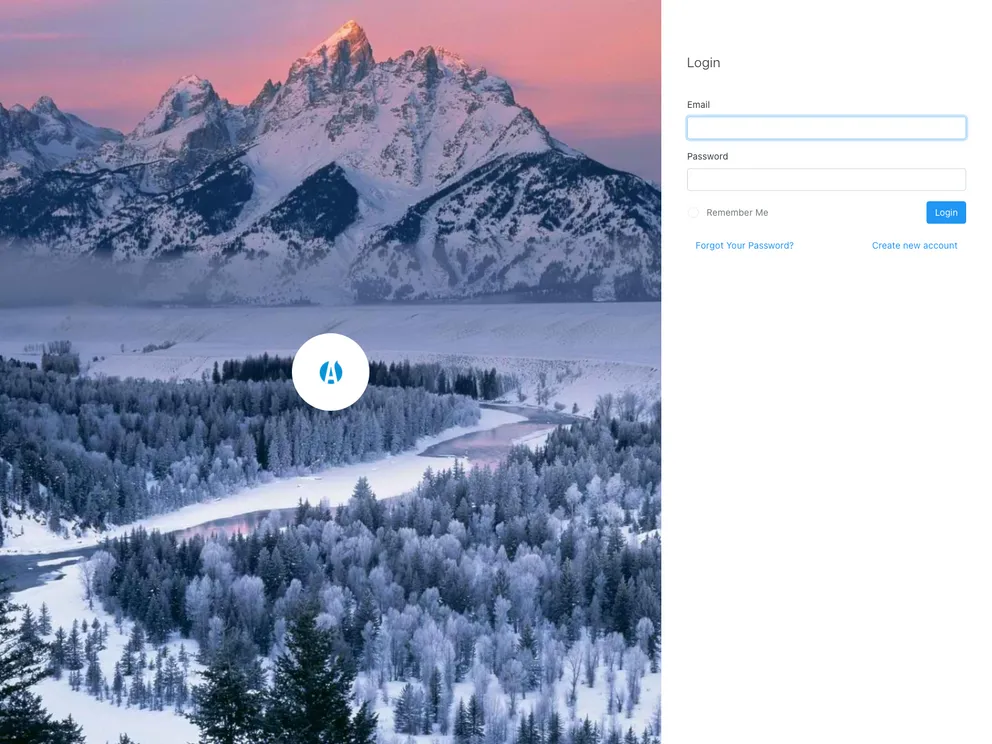This screenshot has width=992, height=744.
Task: Click Create new account to register
Action: (914, 245)
